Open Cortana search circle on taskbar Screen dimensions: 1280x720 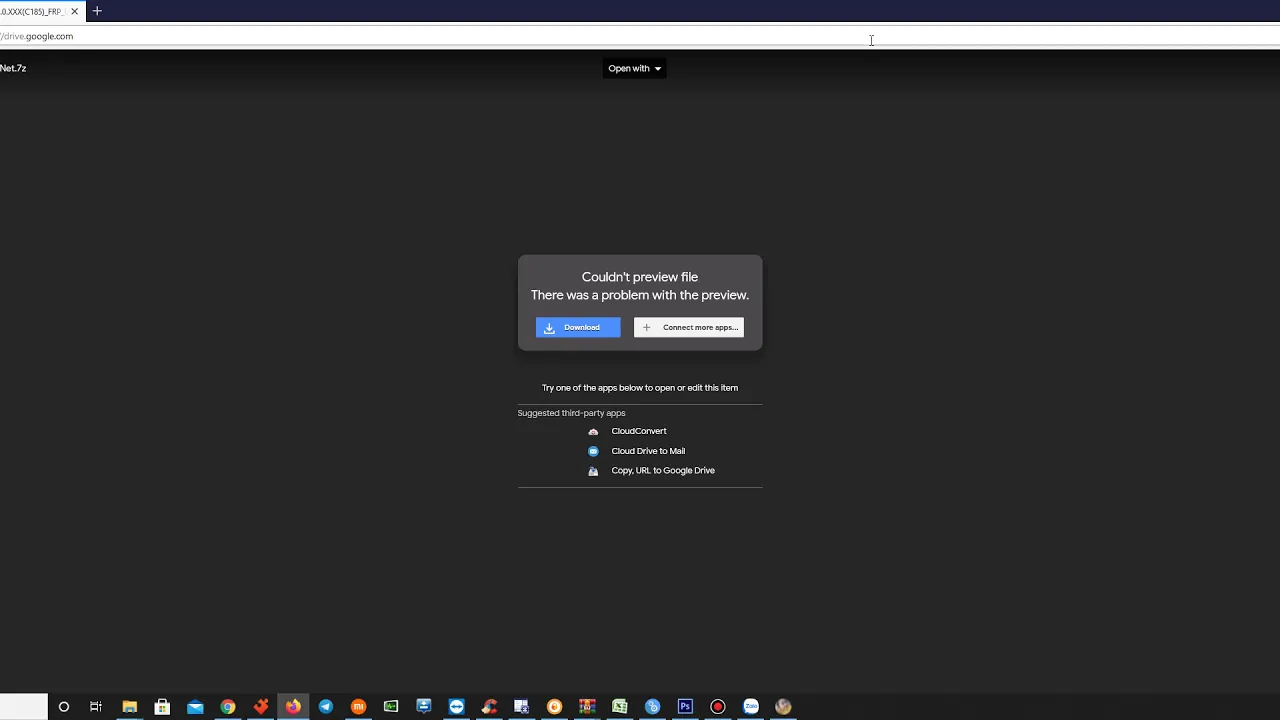pos(64,707)
